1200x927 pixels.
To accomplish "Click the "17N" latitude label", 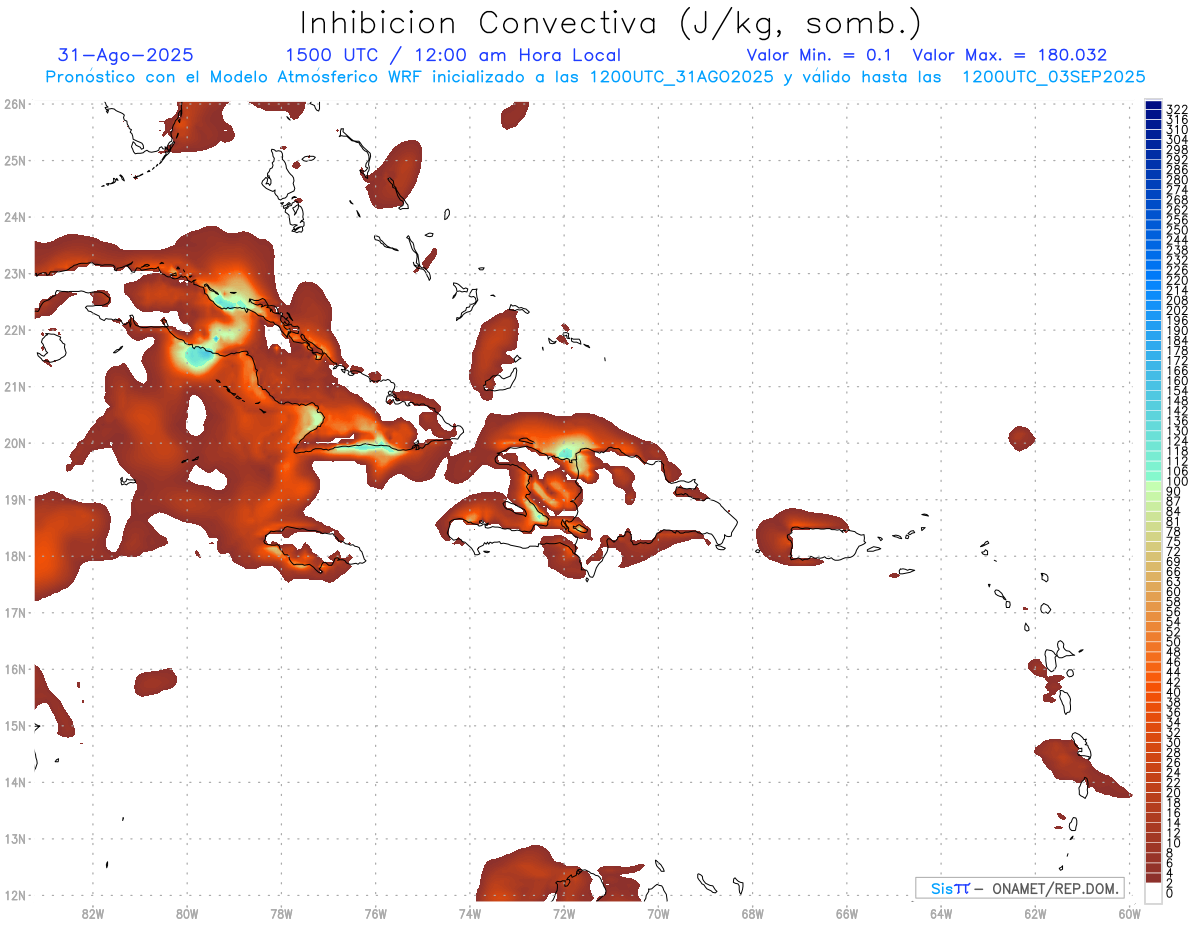I will (x=15, y=612).
